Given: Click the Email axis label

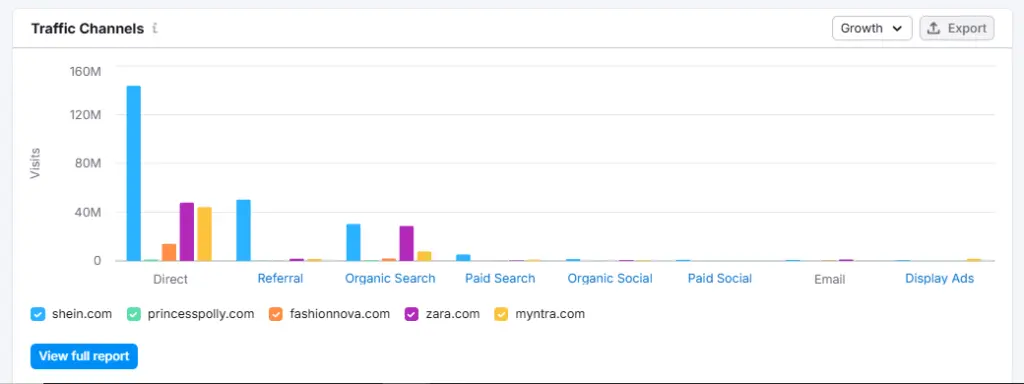Looking at the screenshot, I should click(829, 280).
